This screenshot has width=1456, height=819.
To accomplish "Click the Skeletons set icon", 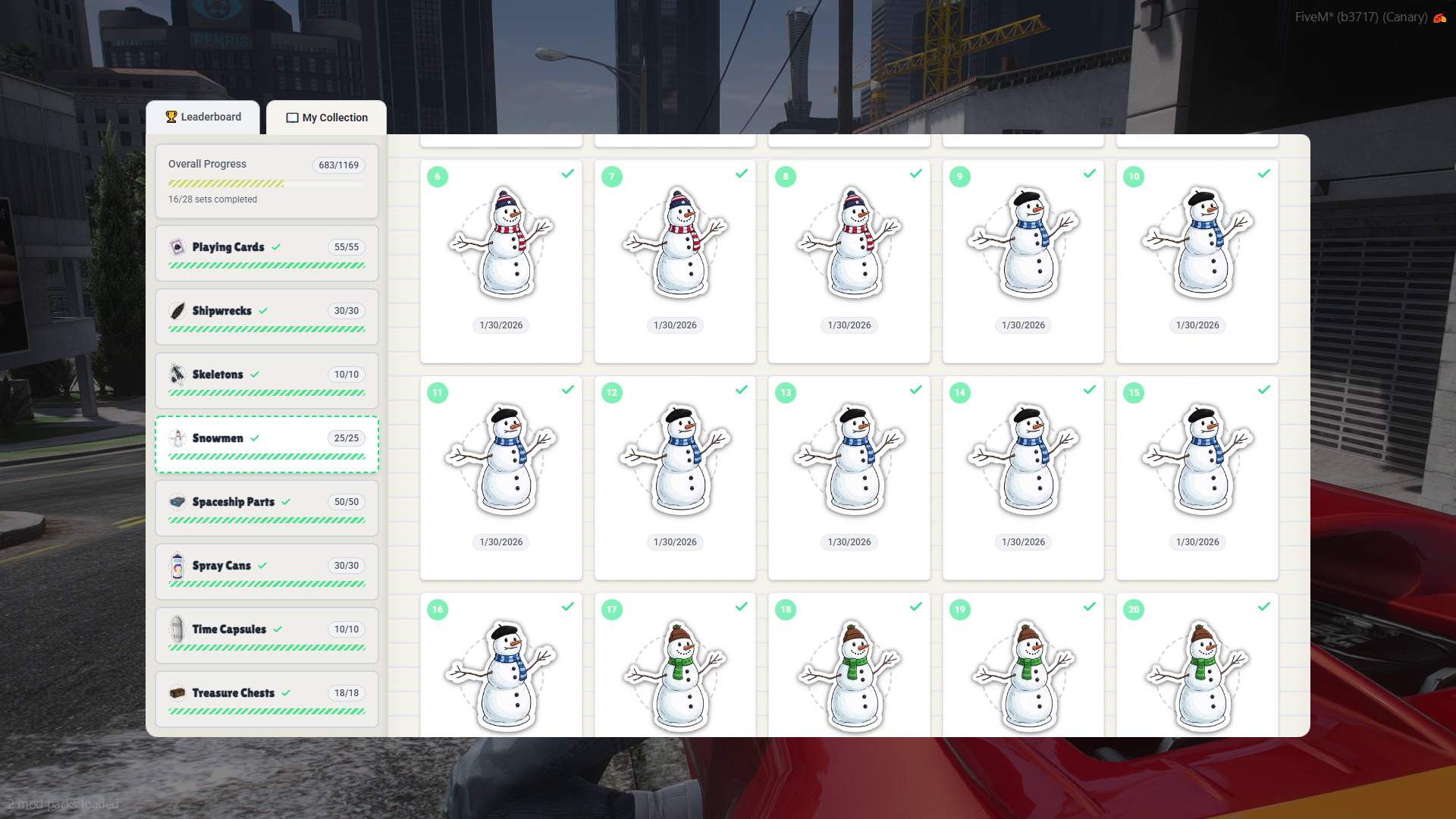I will (177, 375).
